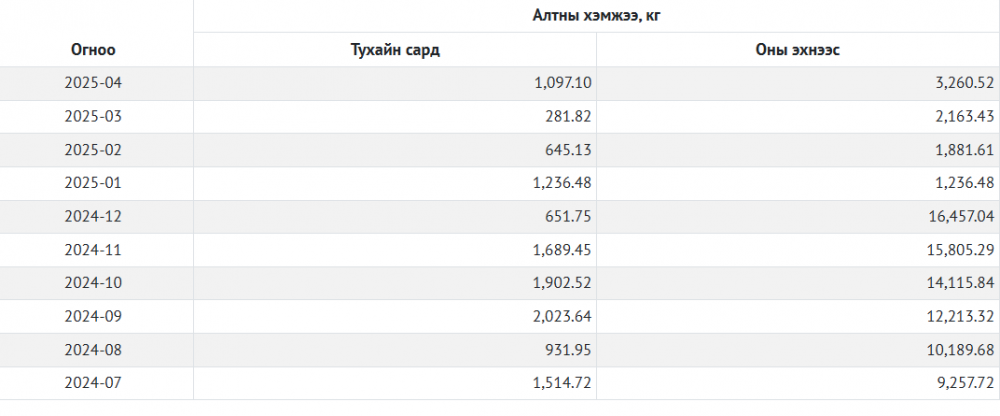Select the 16,457.04 cumulative value
Screen dimensions: 1000x416
[961, 216]
